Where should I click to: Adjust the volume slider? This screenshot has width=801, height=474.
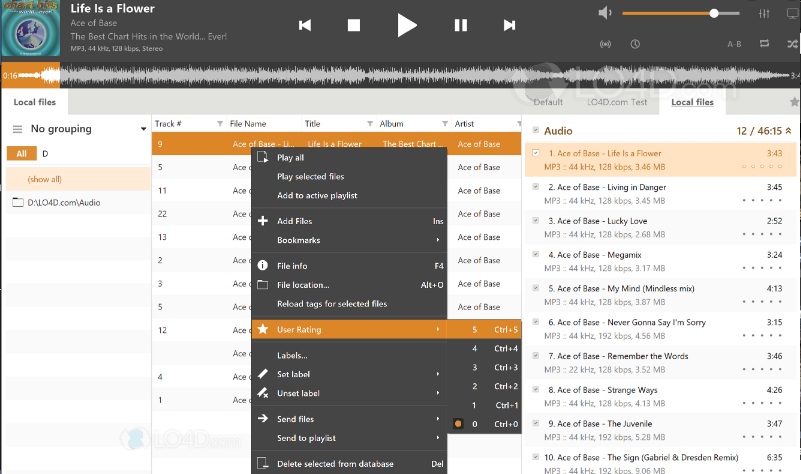pos(680,13)
